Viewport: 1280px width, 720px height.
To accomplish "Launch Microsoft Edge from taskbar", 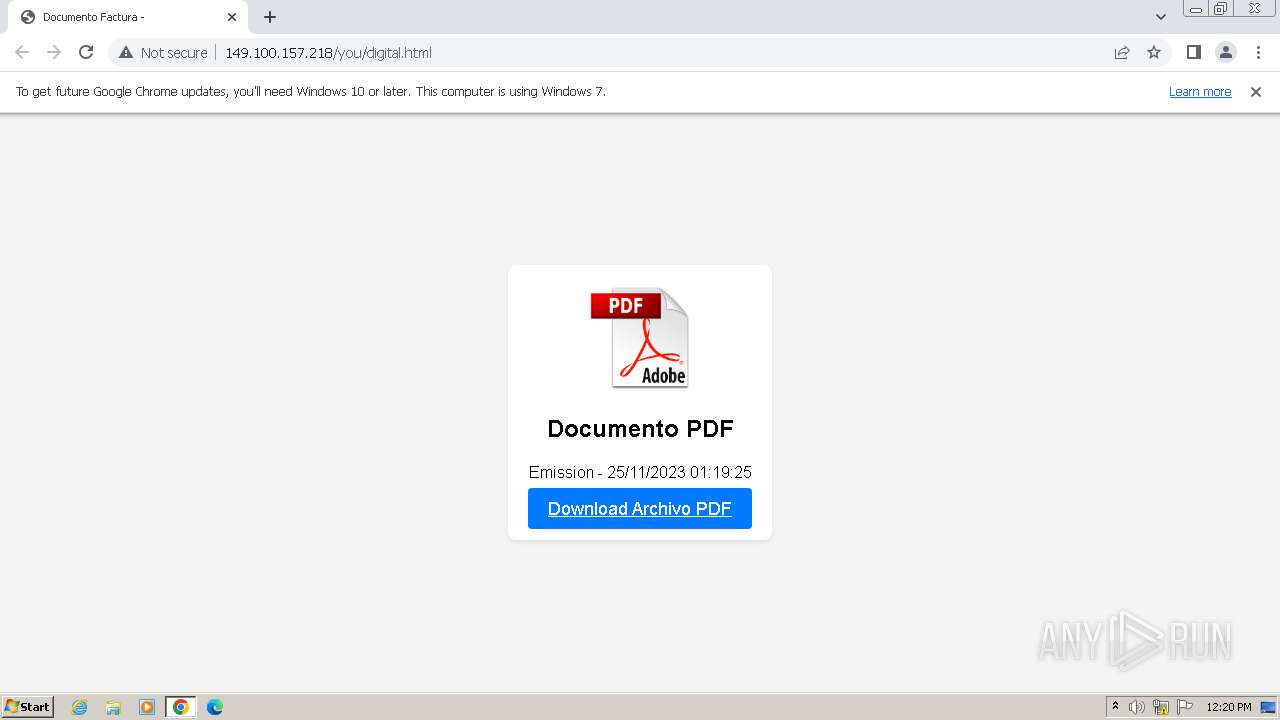I will tap(214, 707).
